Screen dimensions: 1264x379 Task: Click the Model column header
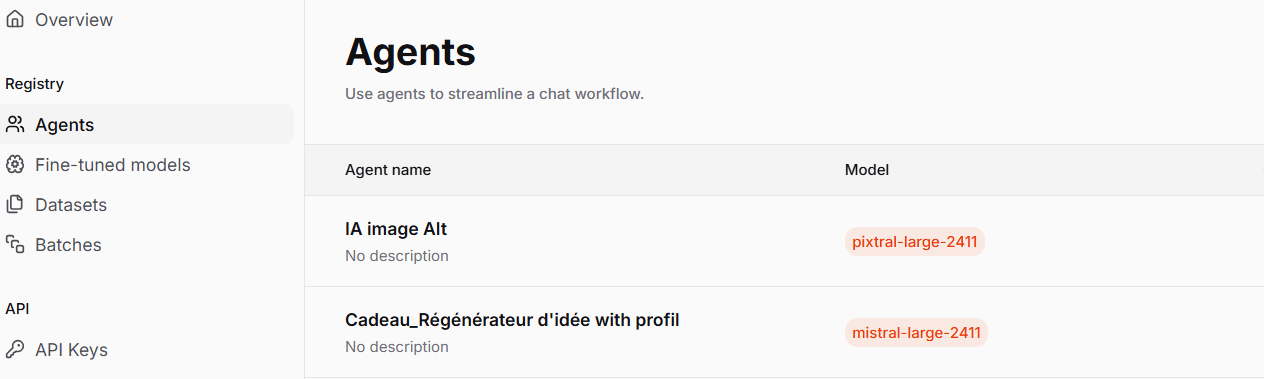pyautogui.click(x=867, y=170)
